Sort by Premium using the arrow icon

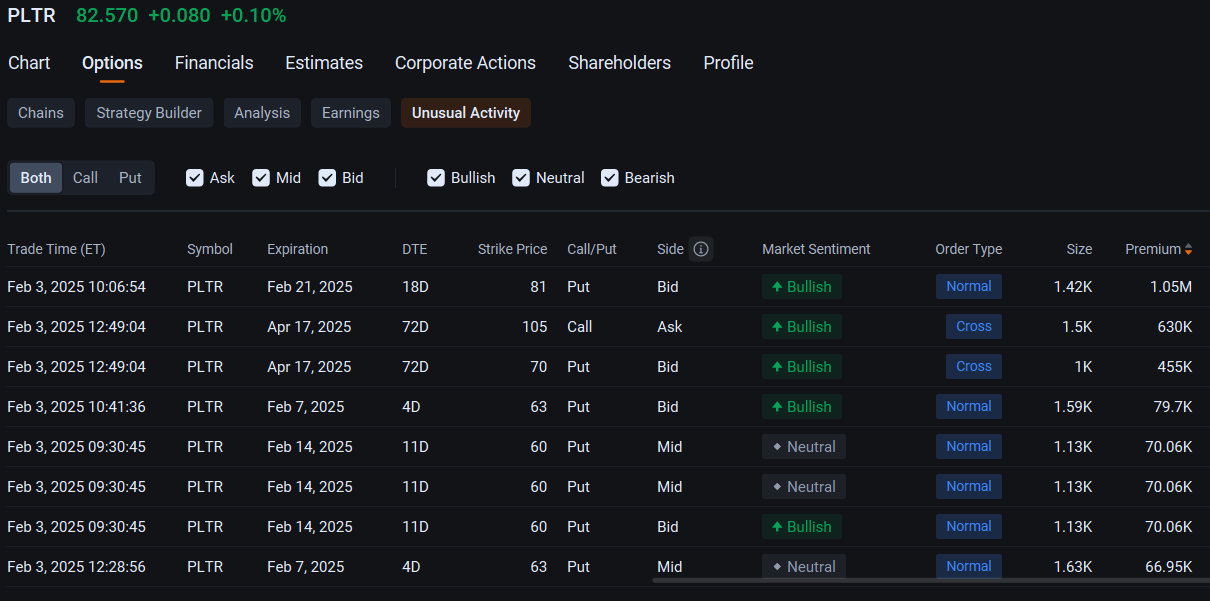point(1188,249)
